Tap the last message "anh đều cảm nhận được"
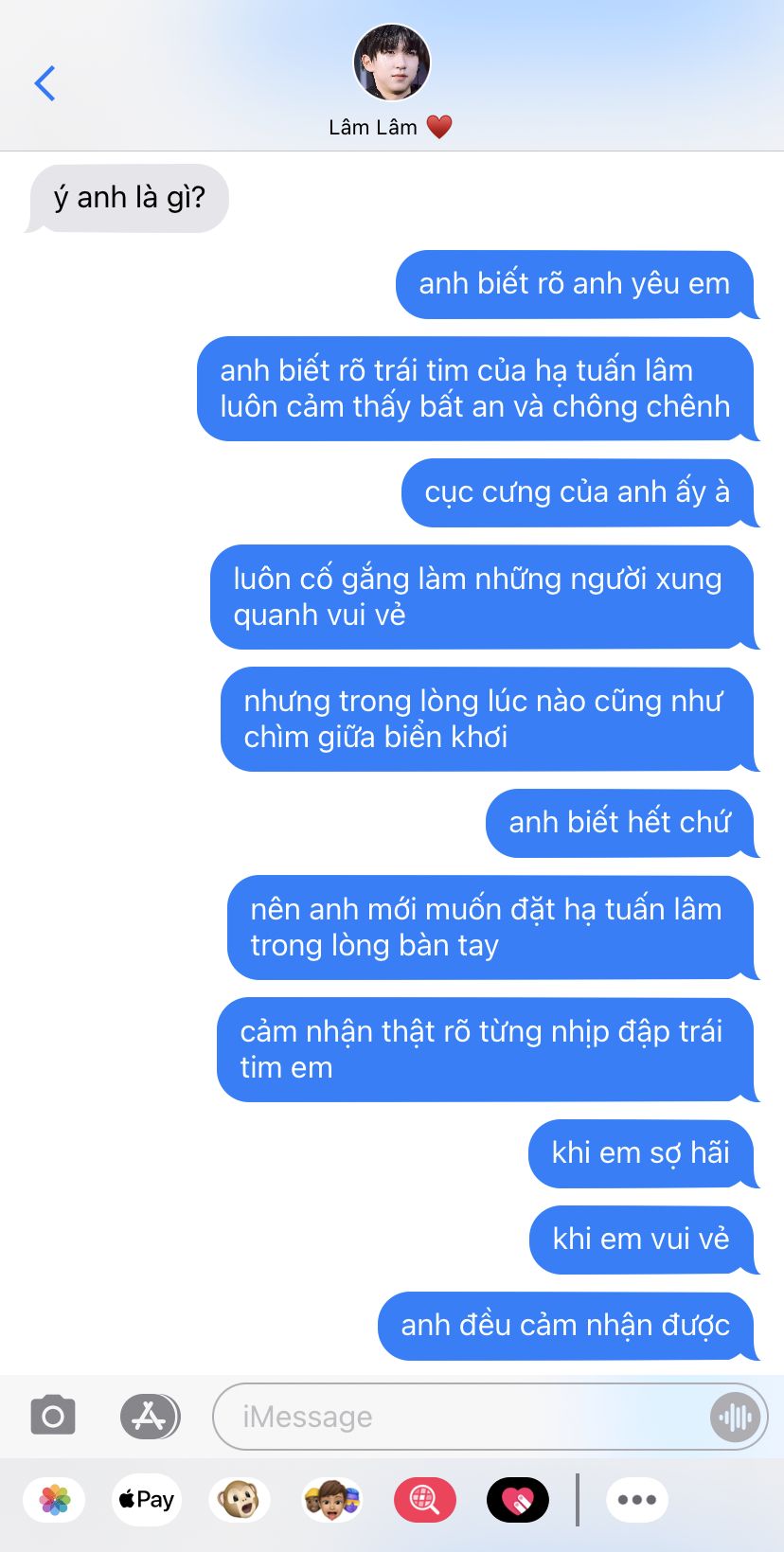The image size is (784, 1552). pos(566,1326)
